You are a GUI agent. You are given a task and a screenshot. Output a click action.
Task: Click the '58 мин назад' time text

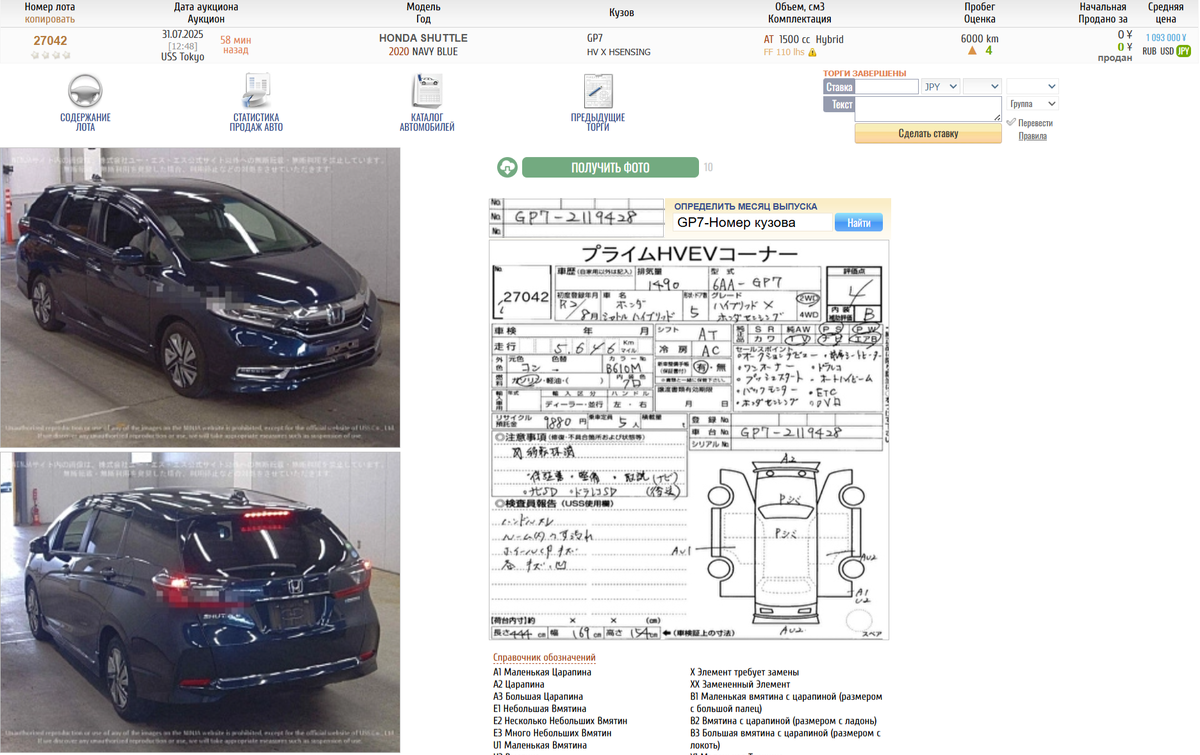236,44
